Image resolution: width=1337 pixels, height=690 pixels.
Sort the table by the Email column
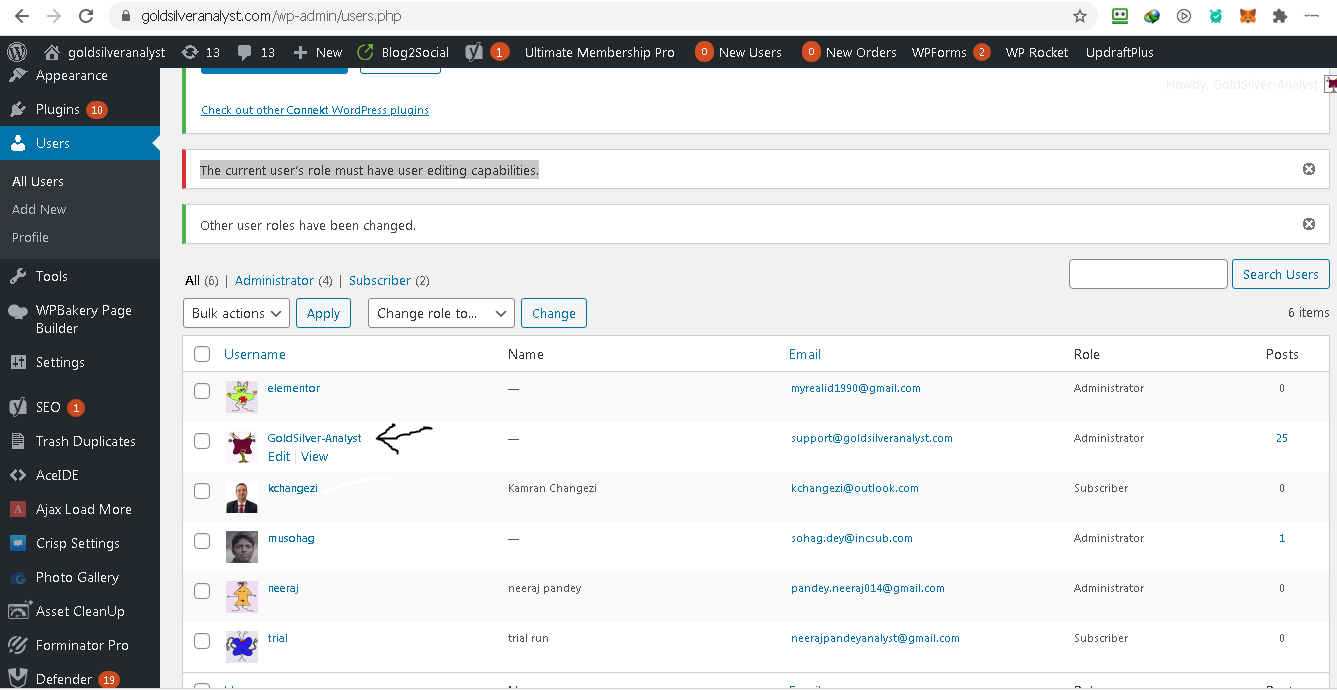tap(805, 354)
